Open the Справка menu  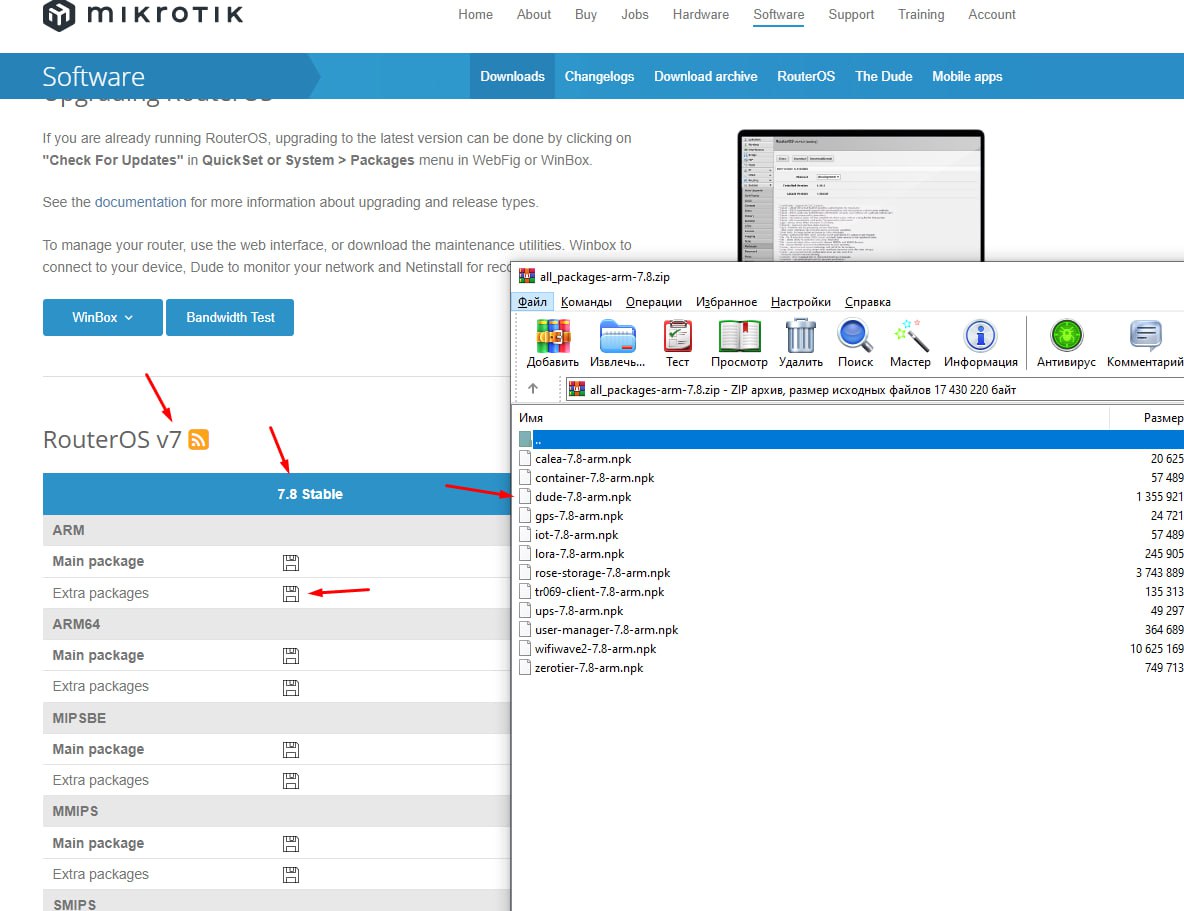point(868,301)
